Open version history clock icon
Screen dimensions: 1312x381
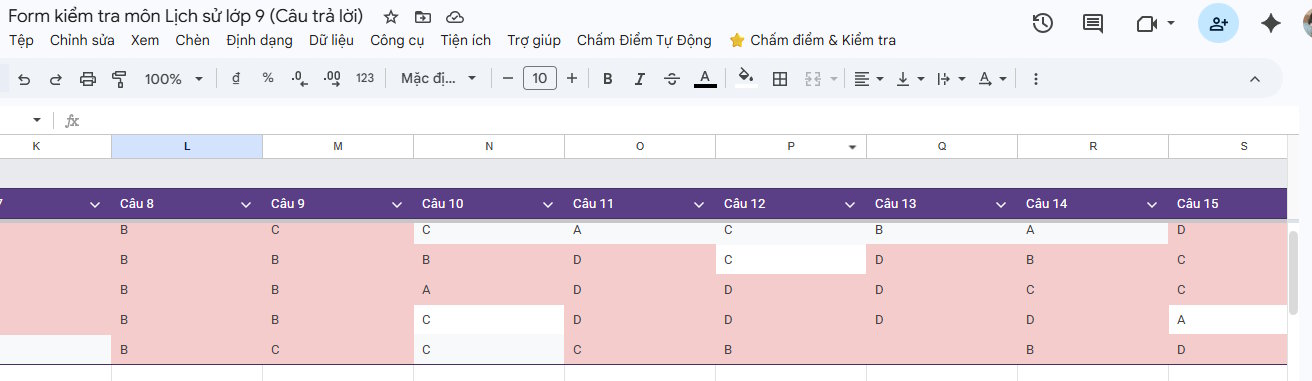coord(1042,23)
